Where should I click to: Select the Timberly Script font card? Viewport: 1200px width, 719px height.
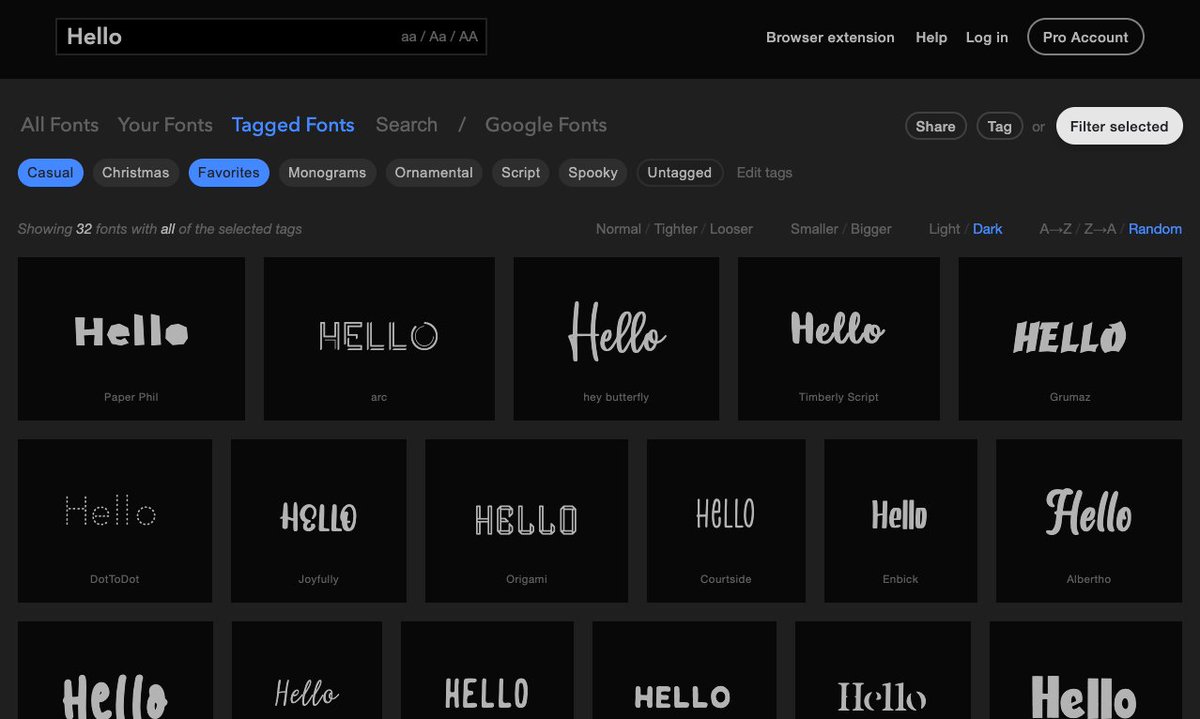(x=839, y=339)
